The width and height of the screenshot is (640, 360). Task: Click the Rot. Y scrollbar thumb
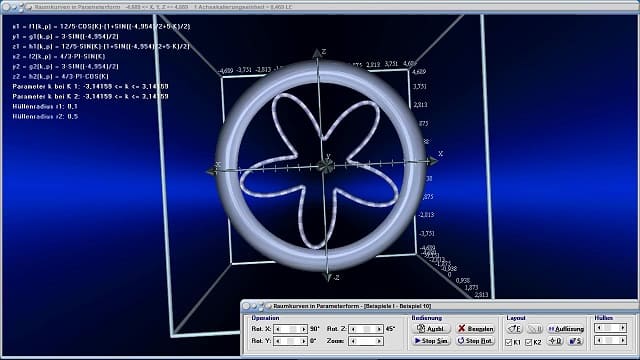[290, 341]
